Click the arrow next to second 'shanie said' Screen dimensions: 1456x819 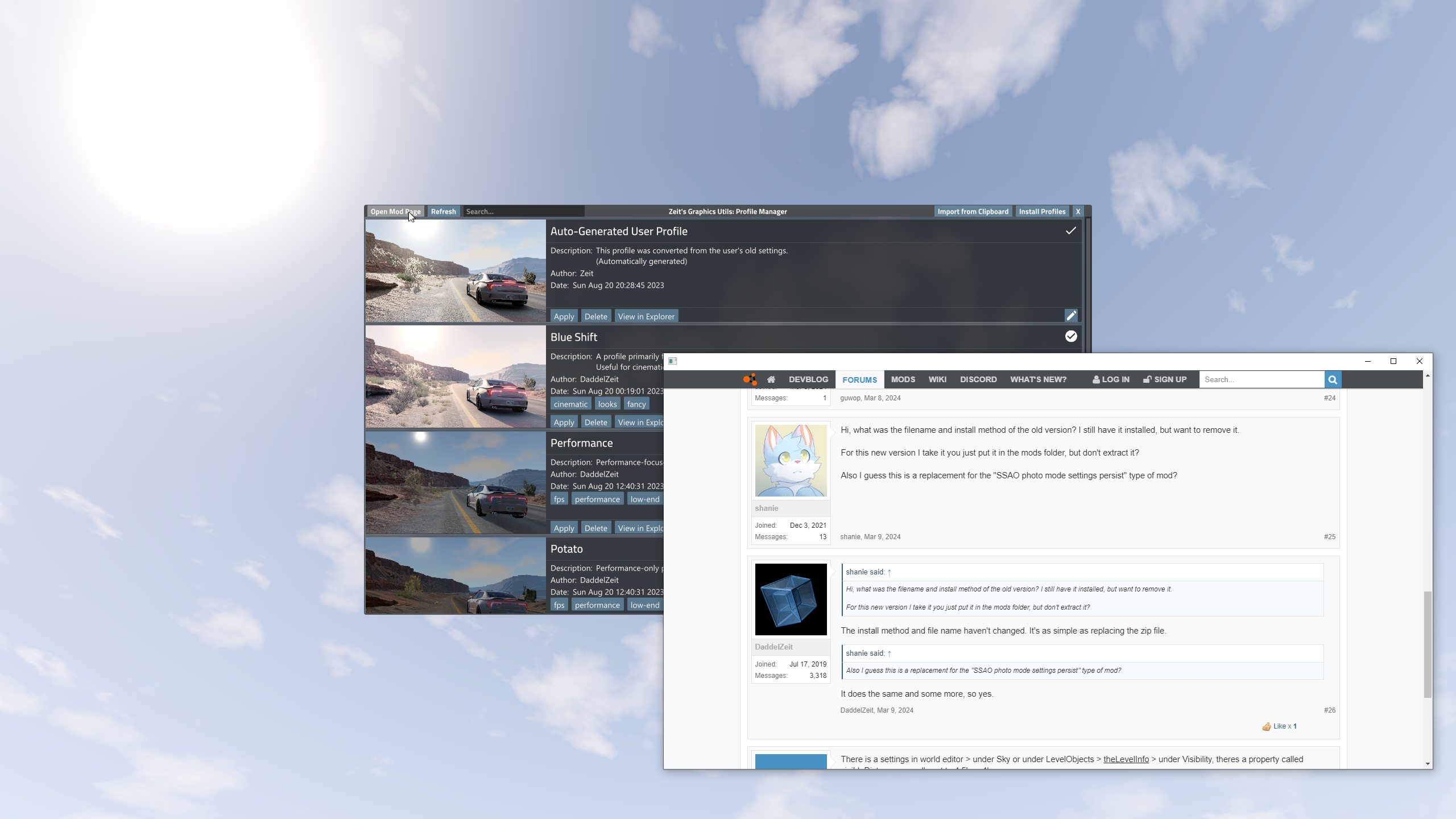tap(890, 653)
